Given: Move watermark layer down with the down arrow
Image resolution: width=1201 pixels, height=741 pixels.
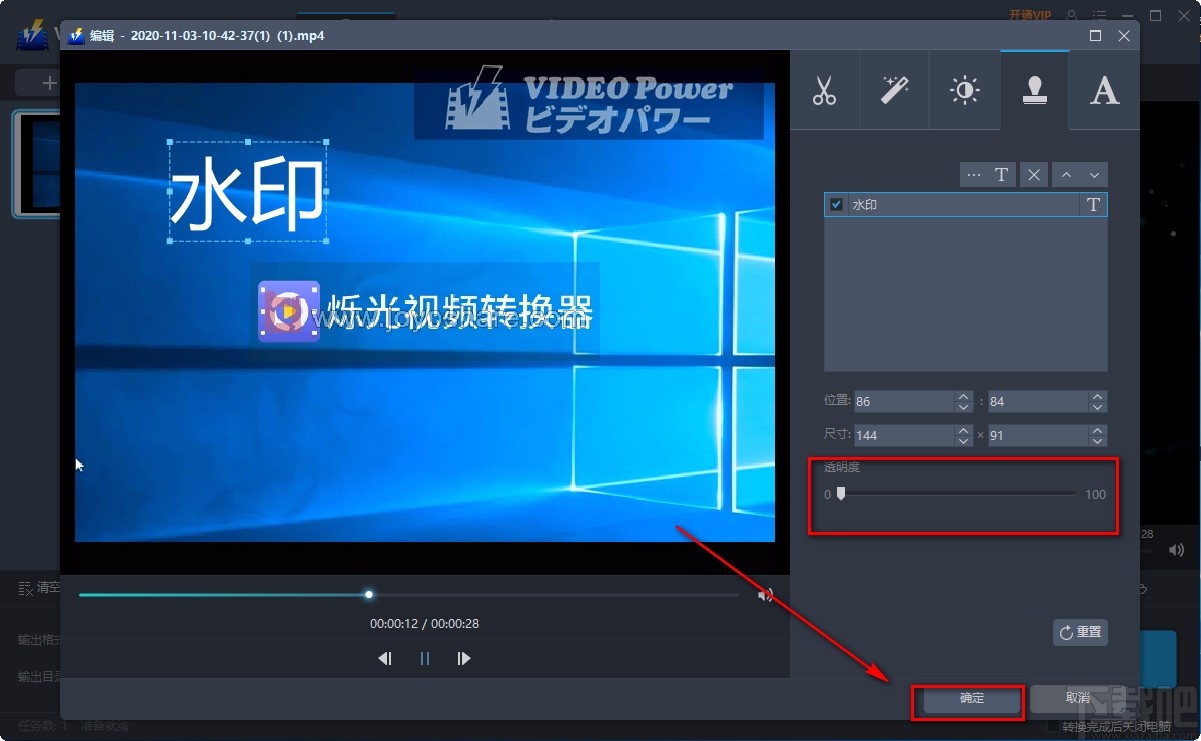Looking at the screenshot, I should pos(1092,174).
